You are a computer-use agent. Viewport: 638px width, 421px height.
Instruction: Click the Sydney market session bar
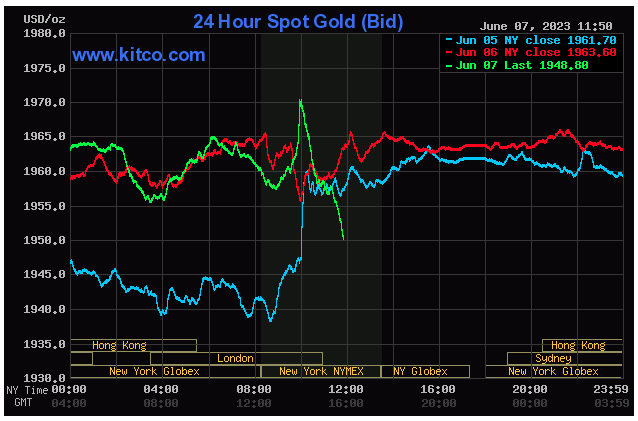pyautogui.click(x=553, y=358)
